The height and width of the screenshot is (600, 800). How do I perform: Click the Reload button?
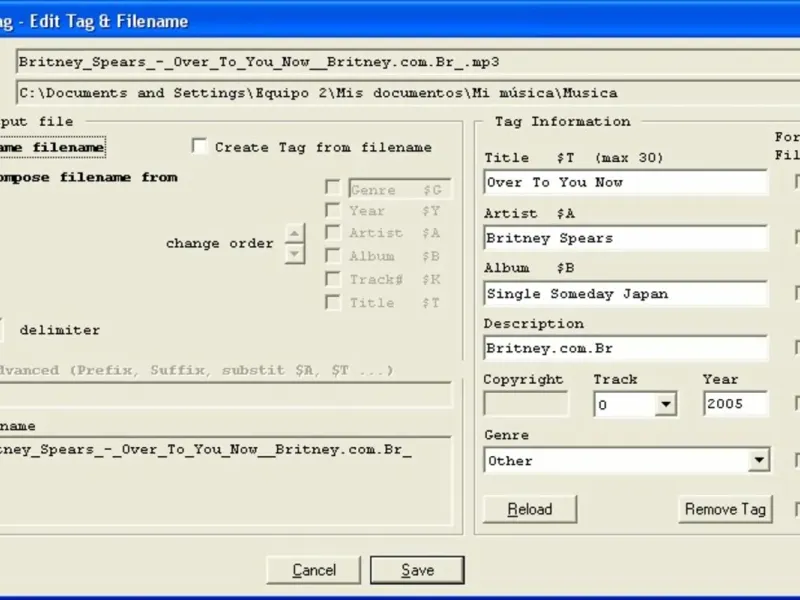point(530,509)
